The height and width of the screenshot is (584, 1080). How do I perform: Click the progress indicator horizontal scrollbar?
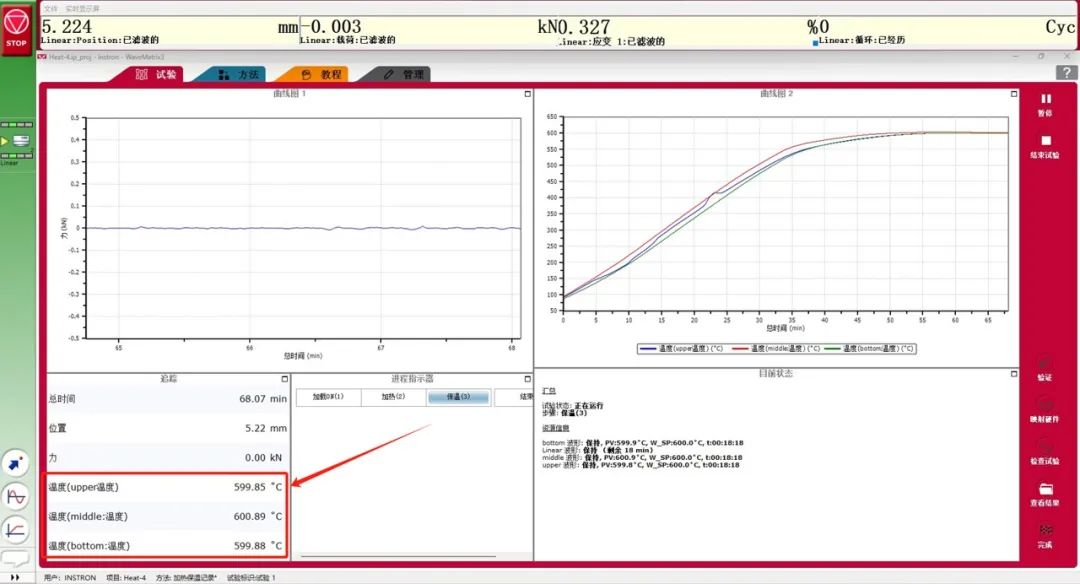pyautogui.click(x=398, y=556)
